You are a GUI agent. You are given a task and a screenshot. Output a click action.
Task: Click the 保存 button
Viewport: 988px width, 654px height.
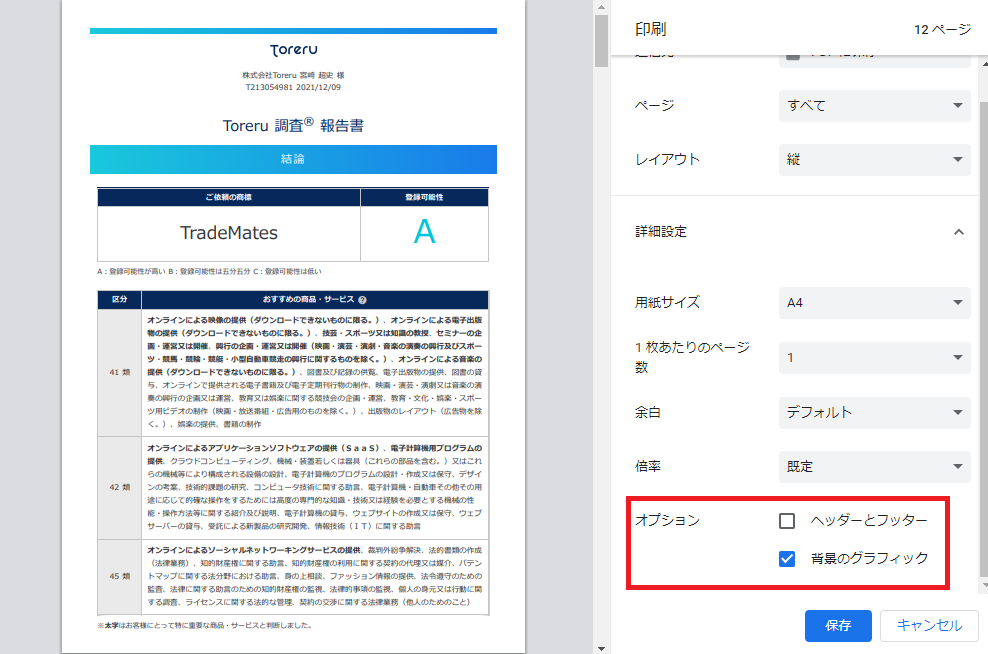[x=838, y=626]
